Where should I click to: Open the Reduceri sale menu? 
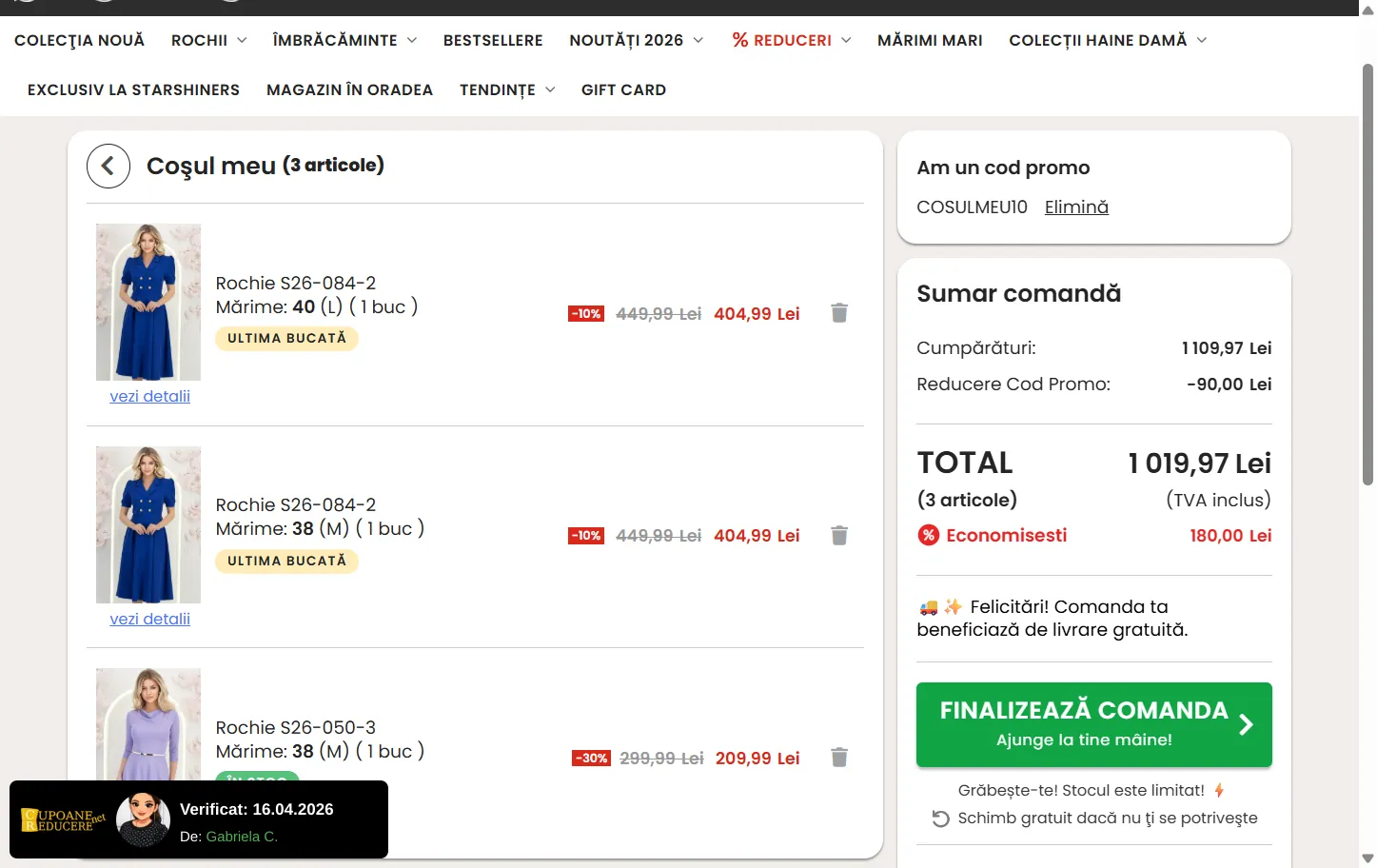(x=791, y=40)
